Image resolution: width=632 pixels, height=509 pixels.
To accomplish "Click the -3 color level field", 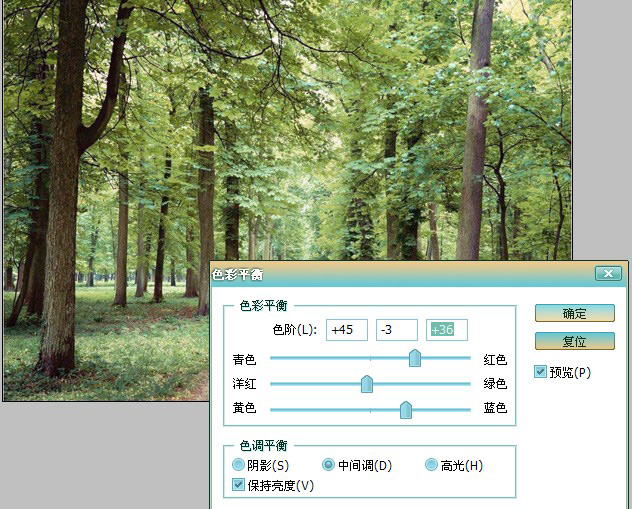I will tap(397, 330).
